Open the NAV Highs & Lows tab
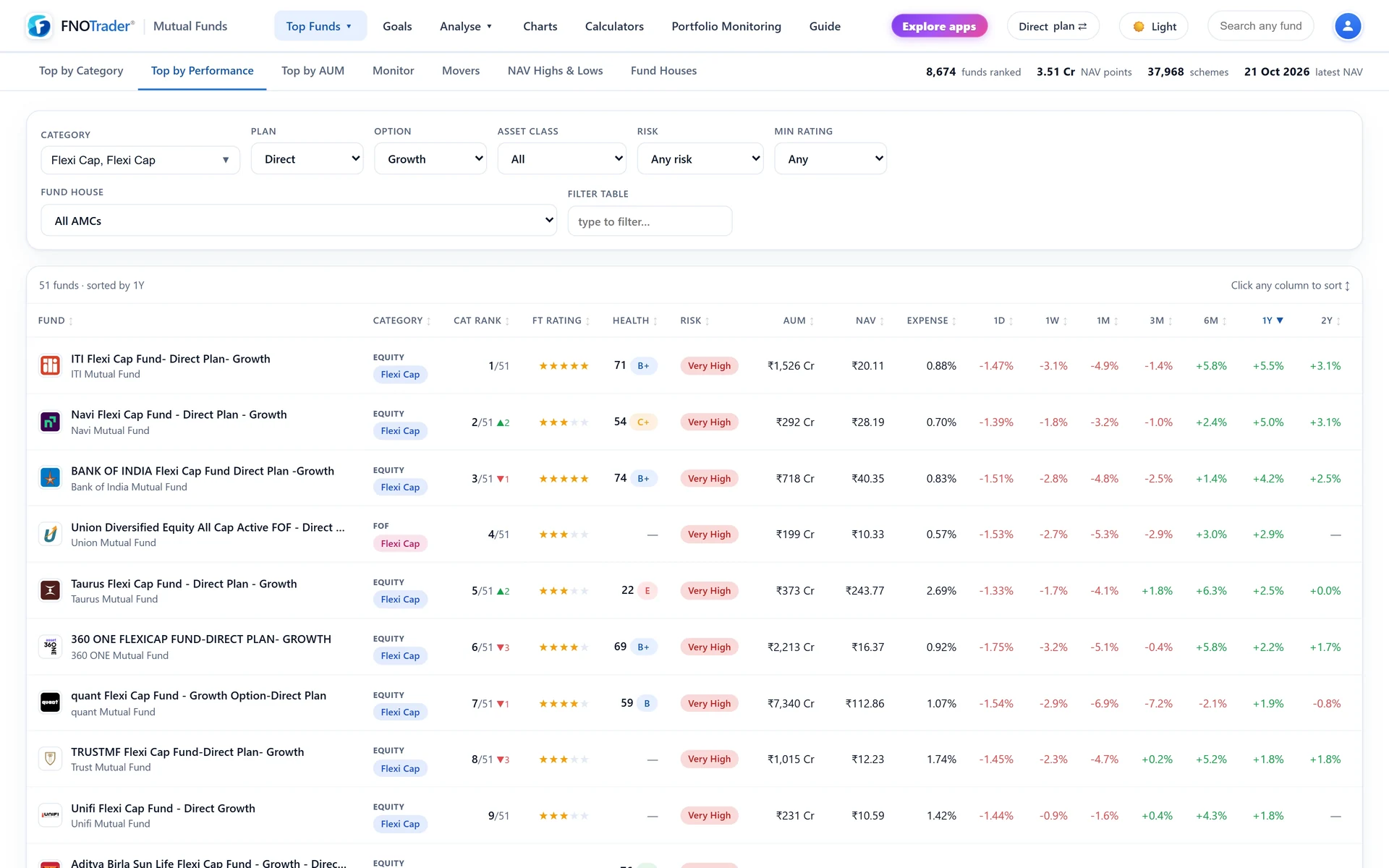Screen dimensions: 1389x868 pyautogui.click(x=555, y=71)
